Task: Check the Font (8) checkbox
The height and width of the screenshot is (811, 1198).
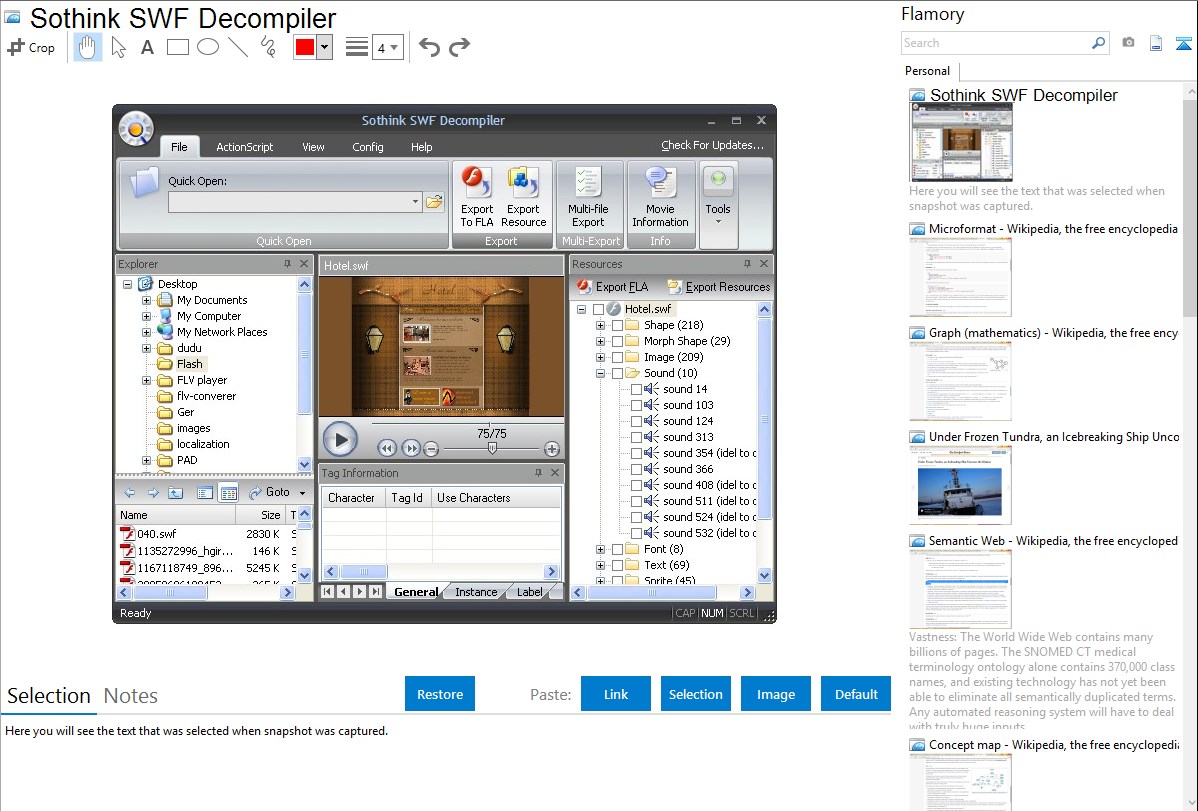Action: coord(617,550)
